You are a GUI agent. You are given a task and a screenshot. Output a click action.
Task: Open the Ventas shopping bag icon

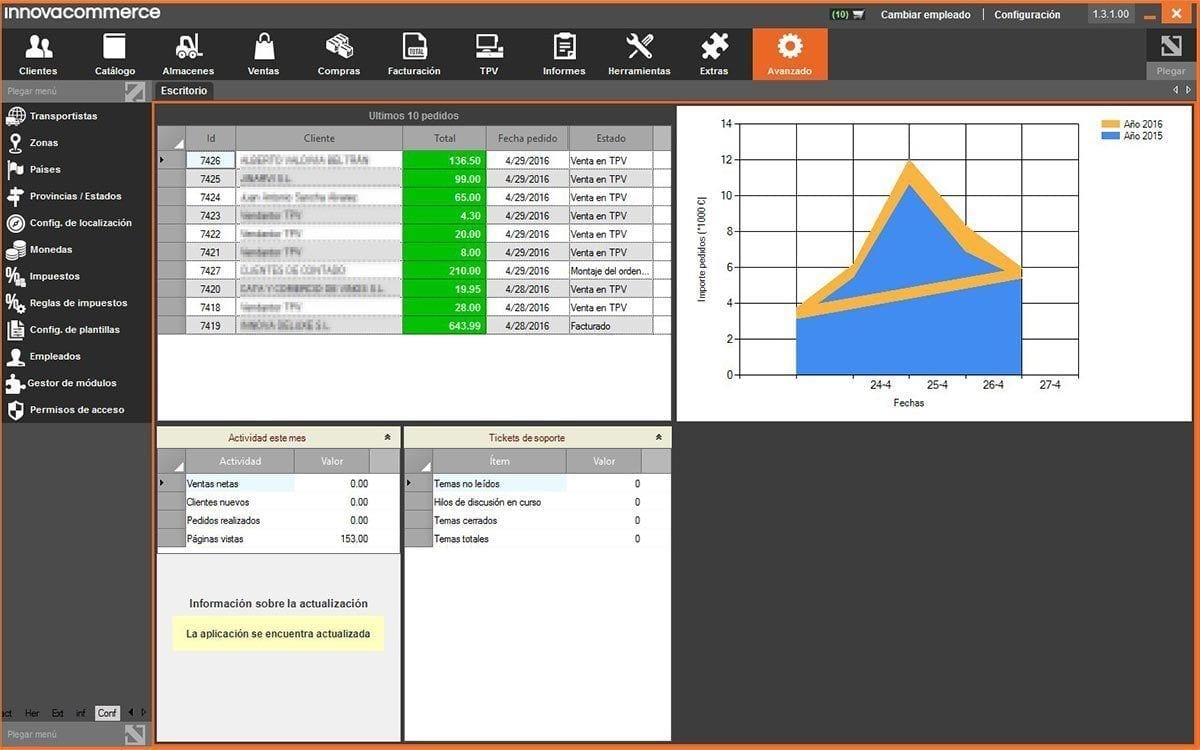point(263,54)
